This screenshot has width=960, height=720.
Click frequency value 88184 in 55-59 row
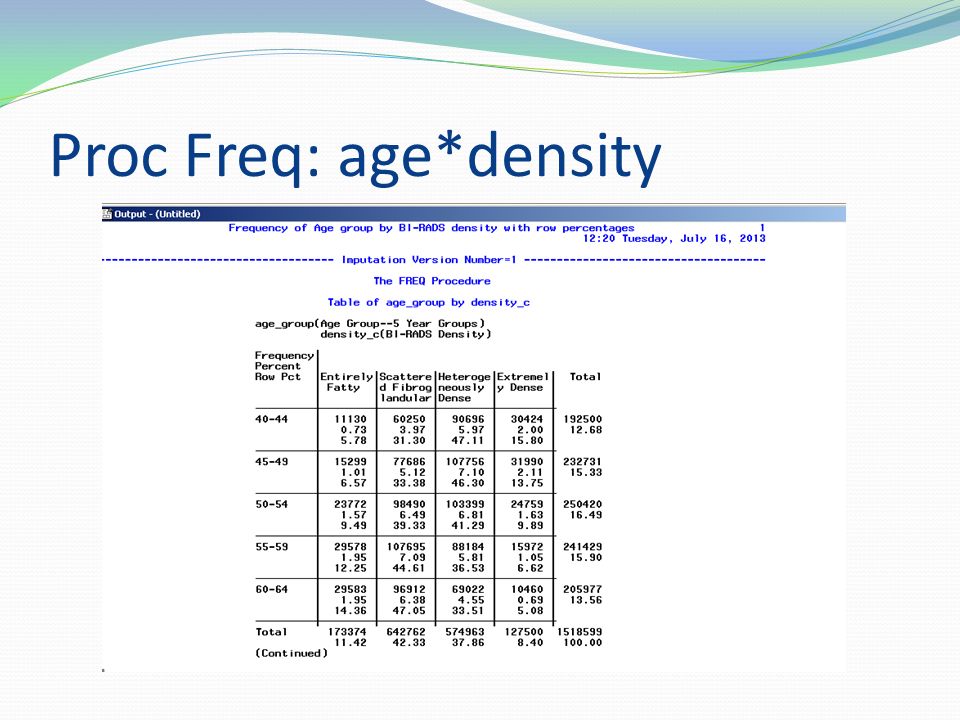468,547
